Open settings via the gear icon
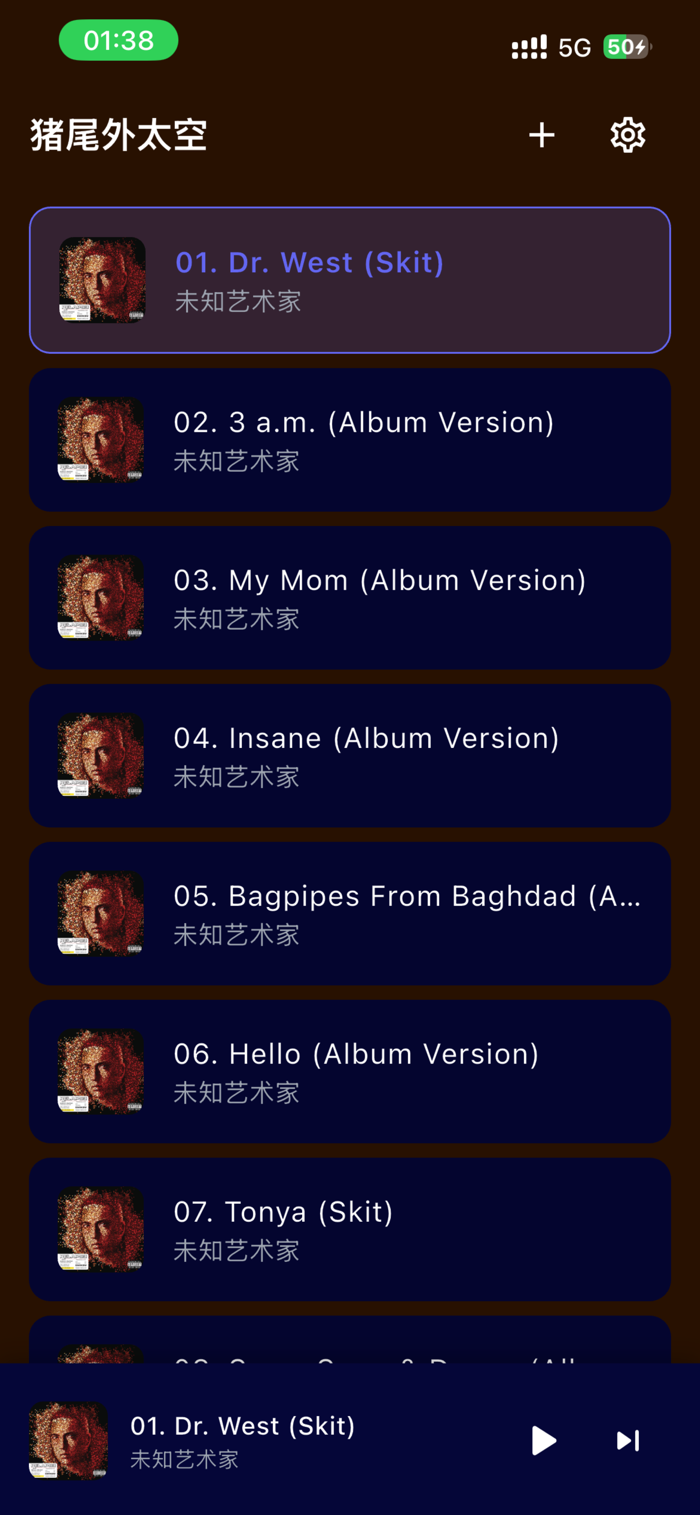 point(628,135)
